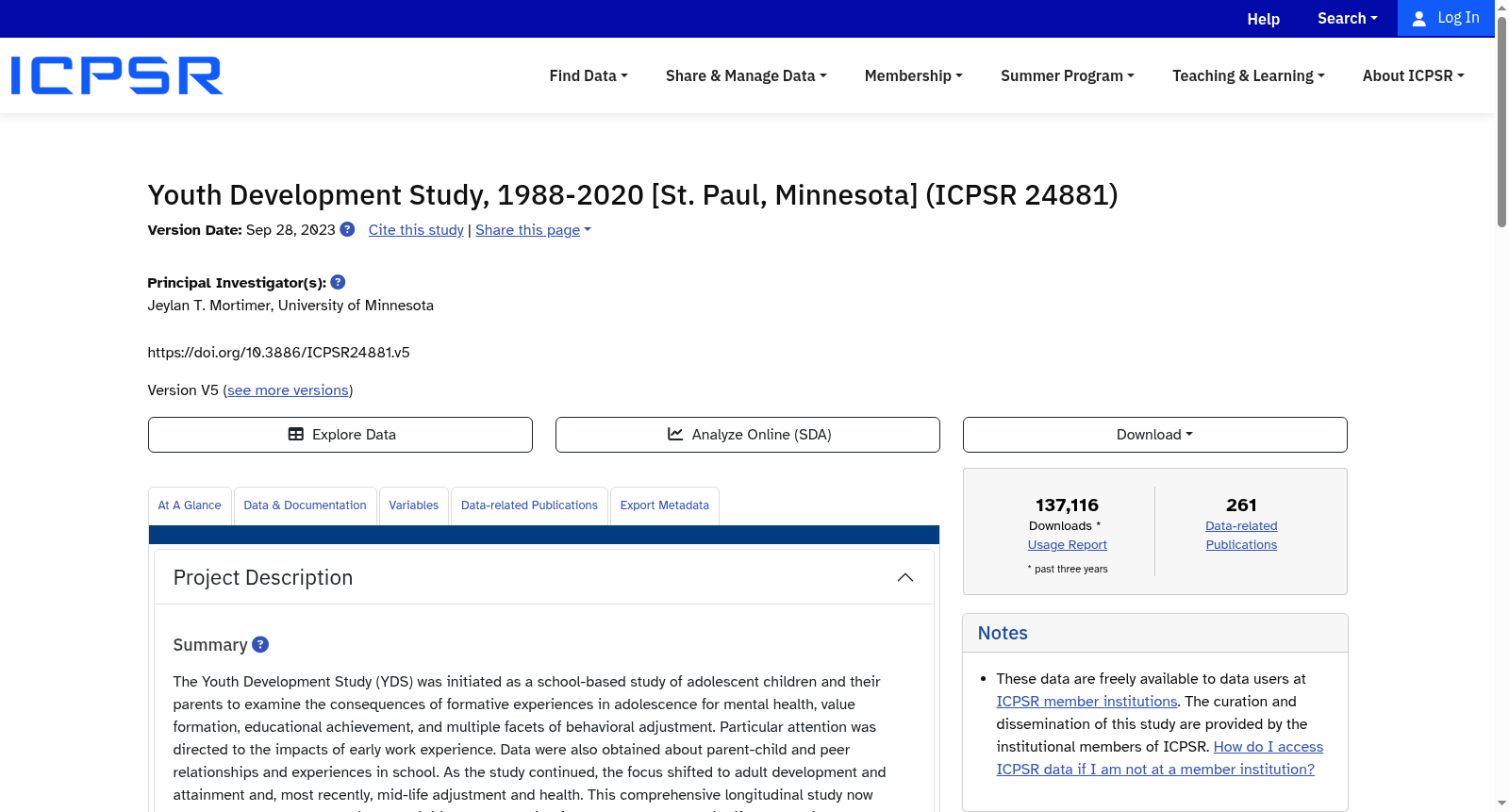This screenshot has width=1509, height=812.
Task: Click the Log In user icon
Action: point(1418,19)
